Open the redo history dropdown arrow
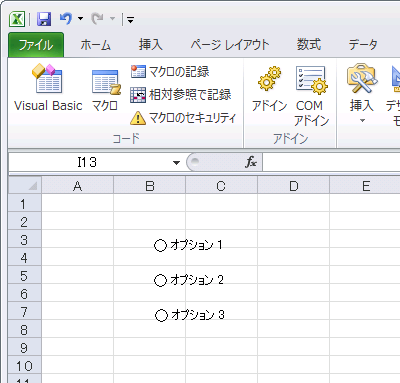The height and width of the screenshot is (383, 400). (112, 19)
